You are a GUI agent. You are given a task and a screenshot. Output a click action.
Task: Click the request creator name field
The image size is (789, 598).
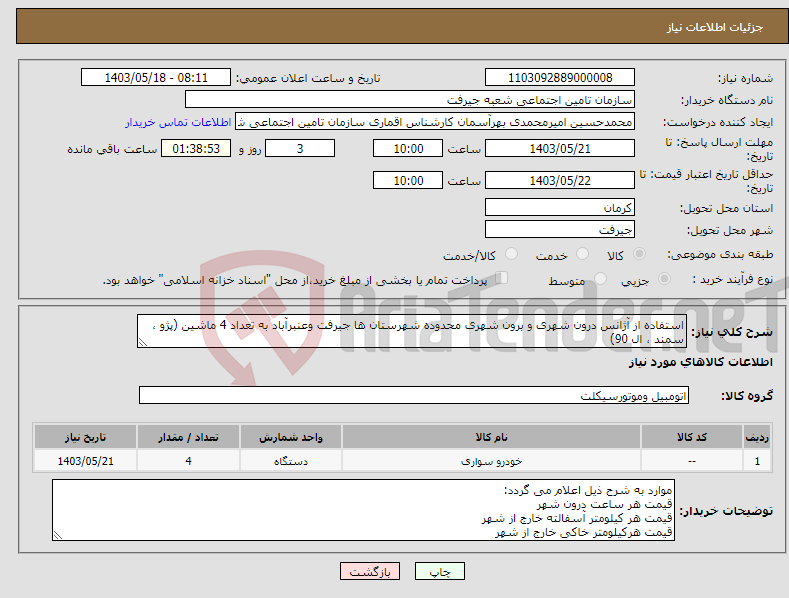point(435,122)
